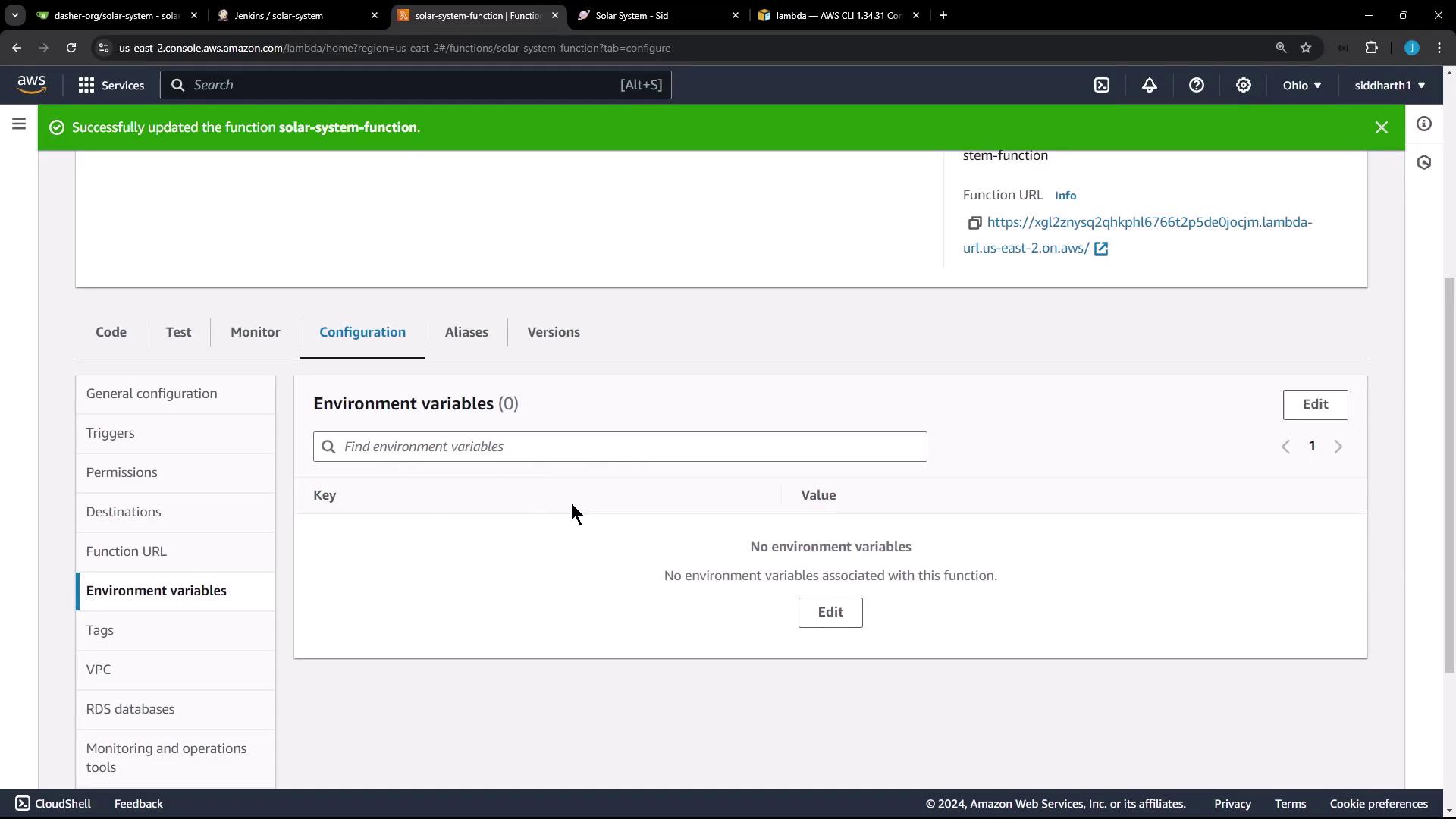Toggle the left hamburger navigation menu

coord(19,124)
